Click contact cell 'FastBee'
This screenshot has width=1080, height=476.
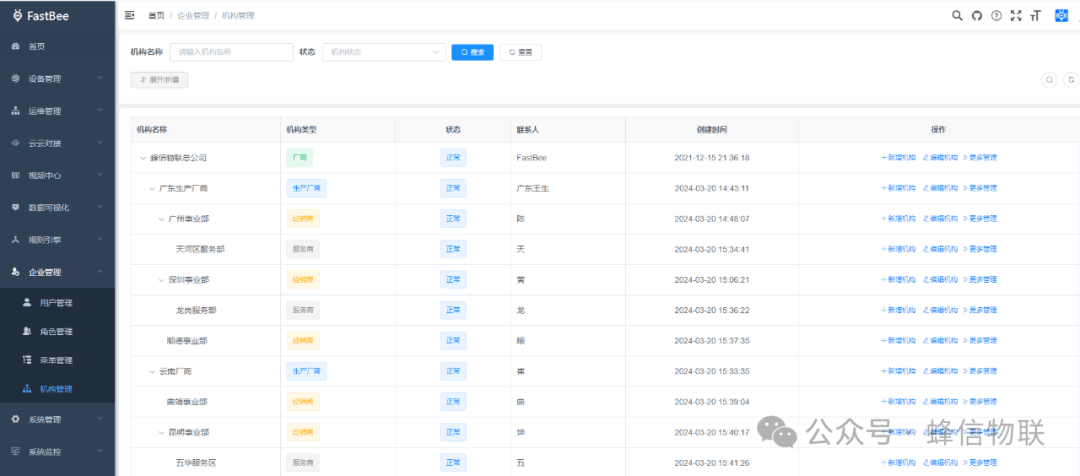point(531,158)
